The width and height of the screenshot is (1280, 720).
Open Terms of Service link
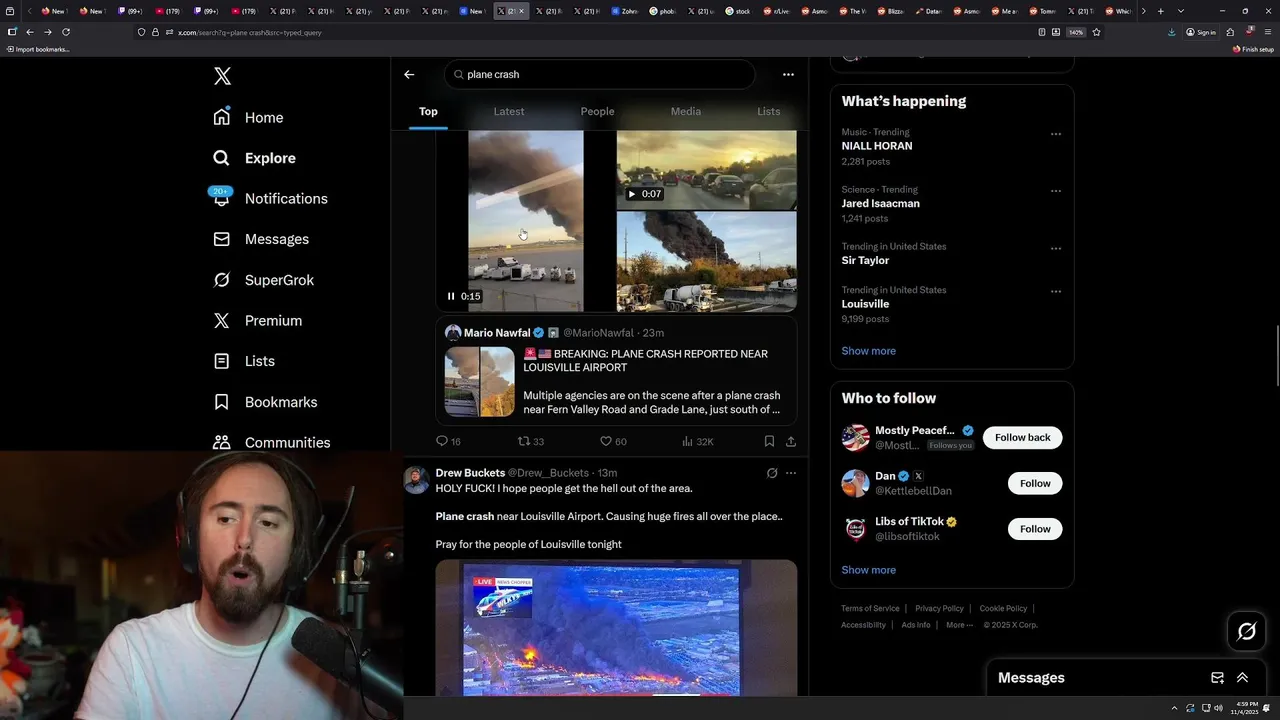(870, 608)
